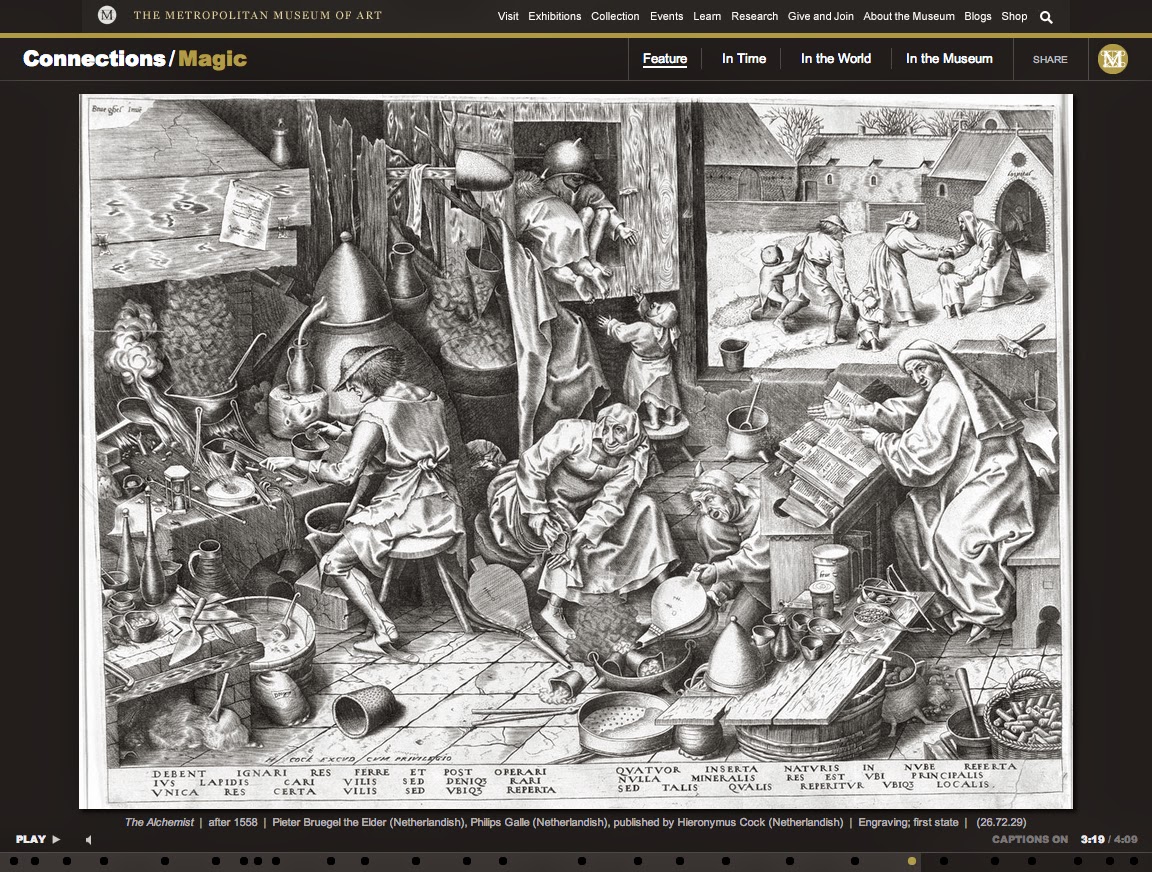Click The Alchemist engraving image
The width and height of the screenshot is (1152, 872).
[576, 451]
